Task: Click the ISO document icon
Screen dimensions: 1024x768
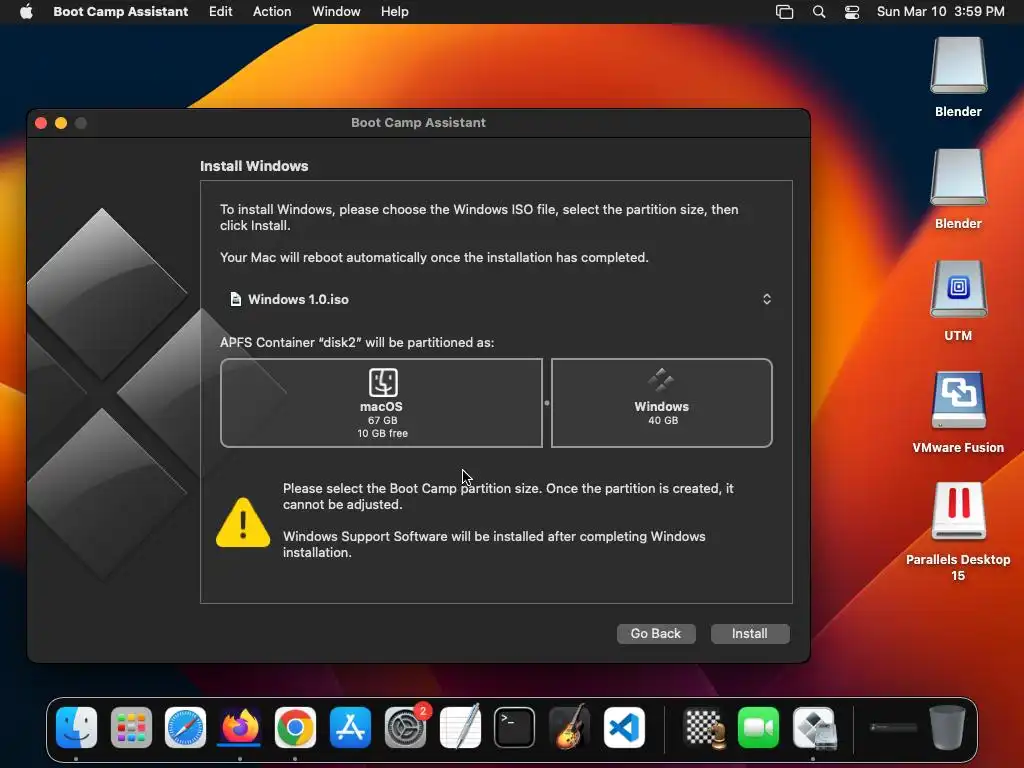Action: pos(235,299)
